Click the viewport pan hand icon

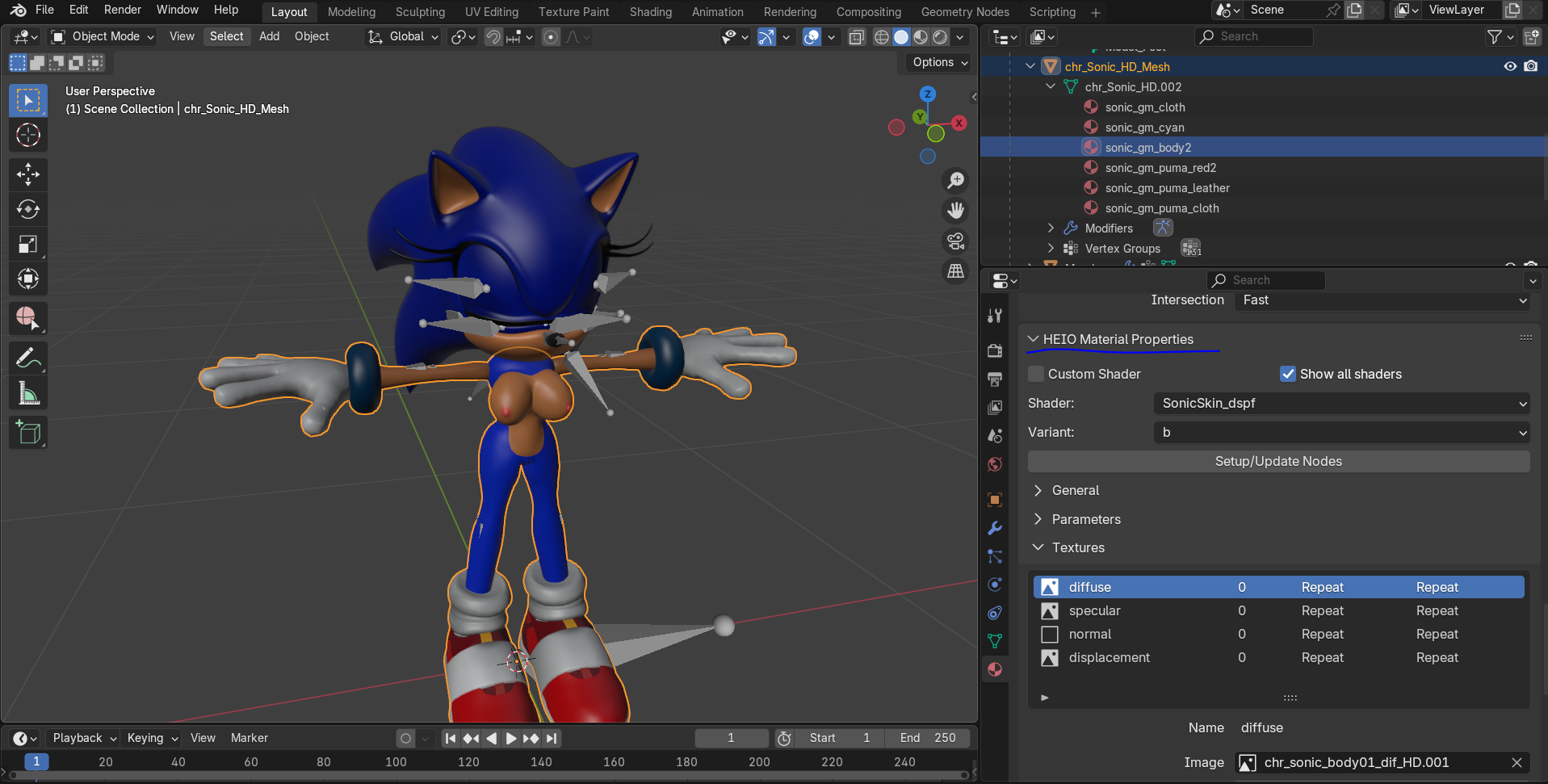(x=956, y=211)
